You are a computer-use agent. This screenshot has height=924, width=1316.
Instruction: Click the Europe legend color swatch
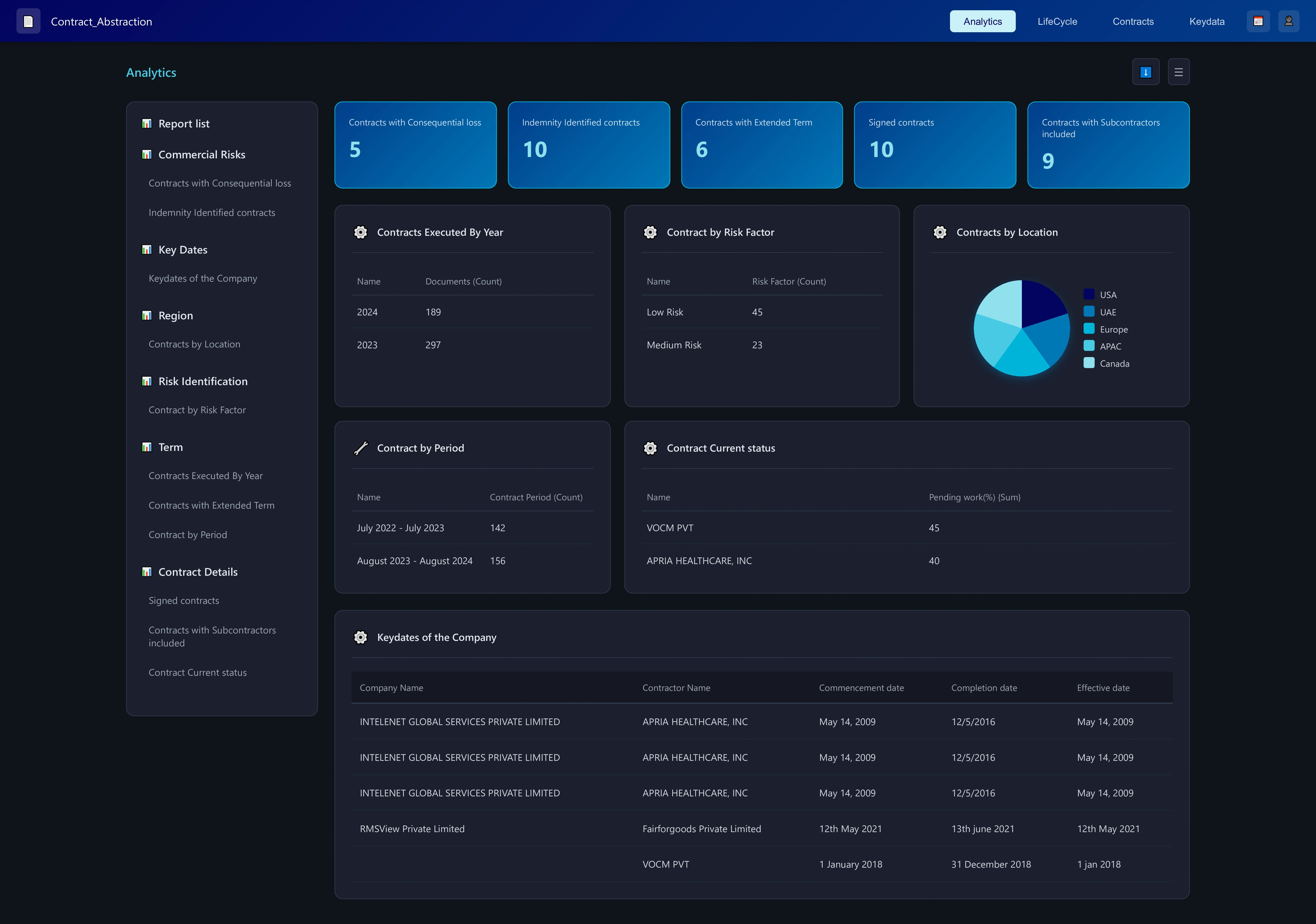[x=1089, y=329]
